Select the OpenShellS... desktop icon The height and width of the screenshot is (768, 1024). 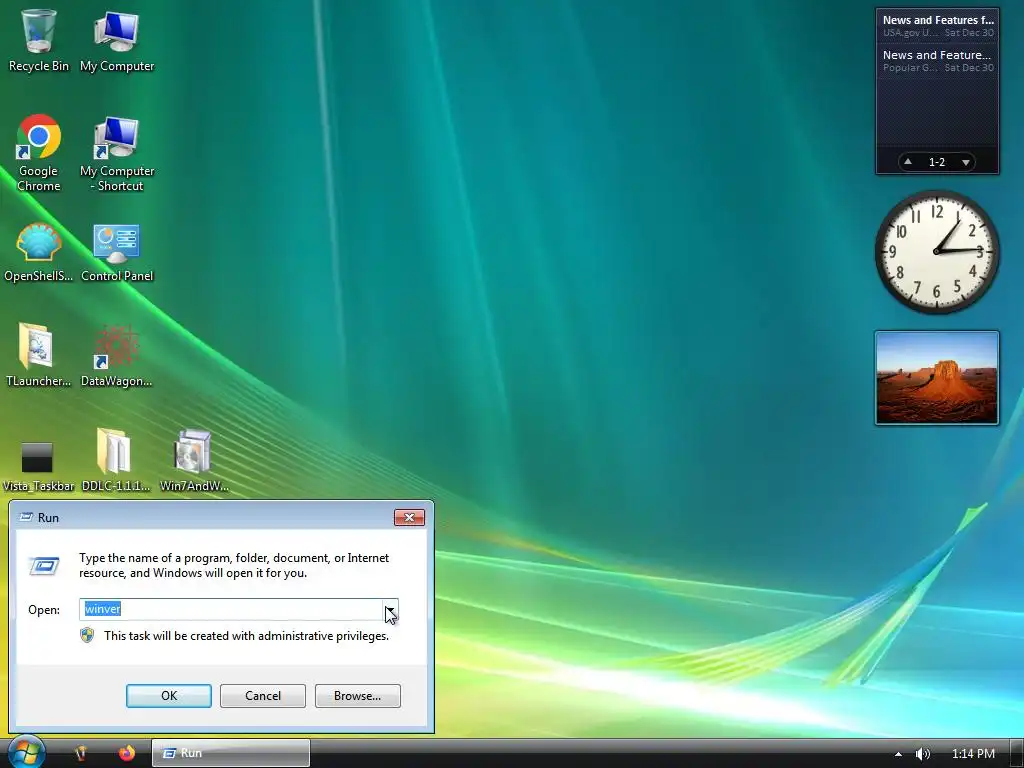click(39, 252)
